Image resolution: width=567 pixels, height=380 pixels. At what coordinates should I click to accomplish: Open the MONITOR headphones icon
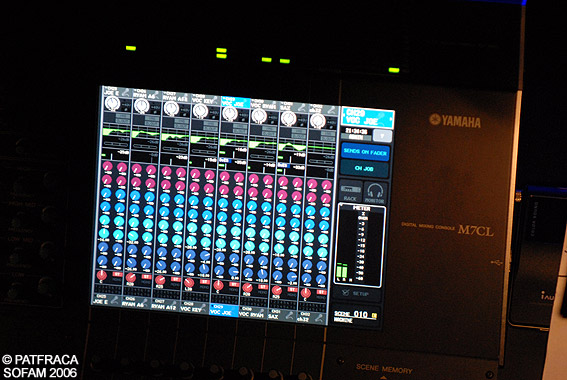pos(375,193)
